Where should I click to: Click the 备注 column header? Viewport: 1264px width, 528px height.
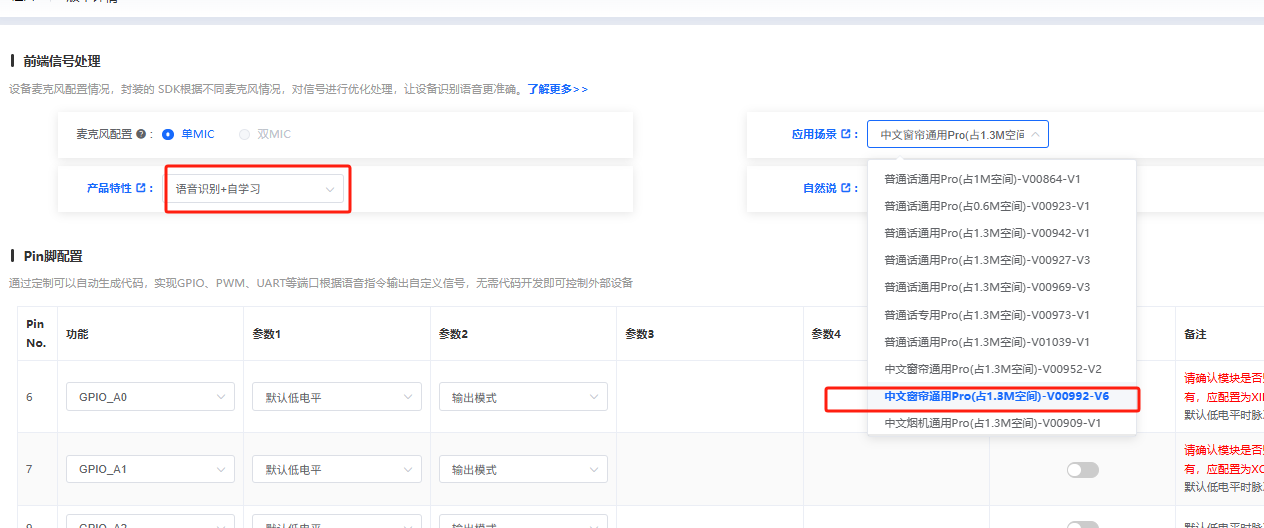click(1196, 333)
